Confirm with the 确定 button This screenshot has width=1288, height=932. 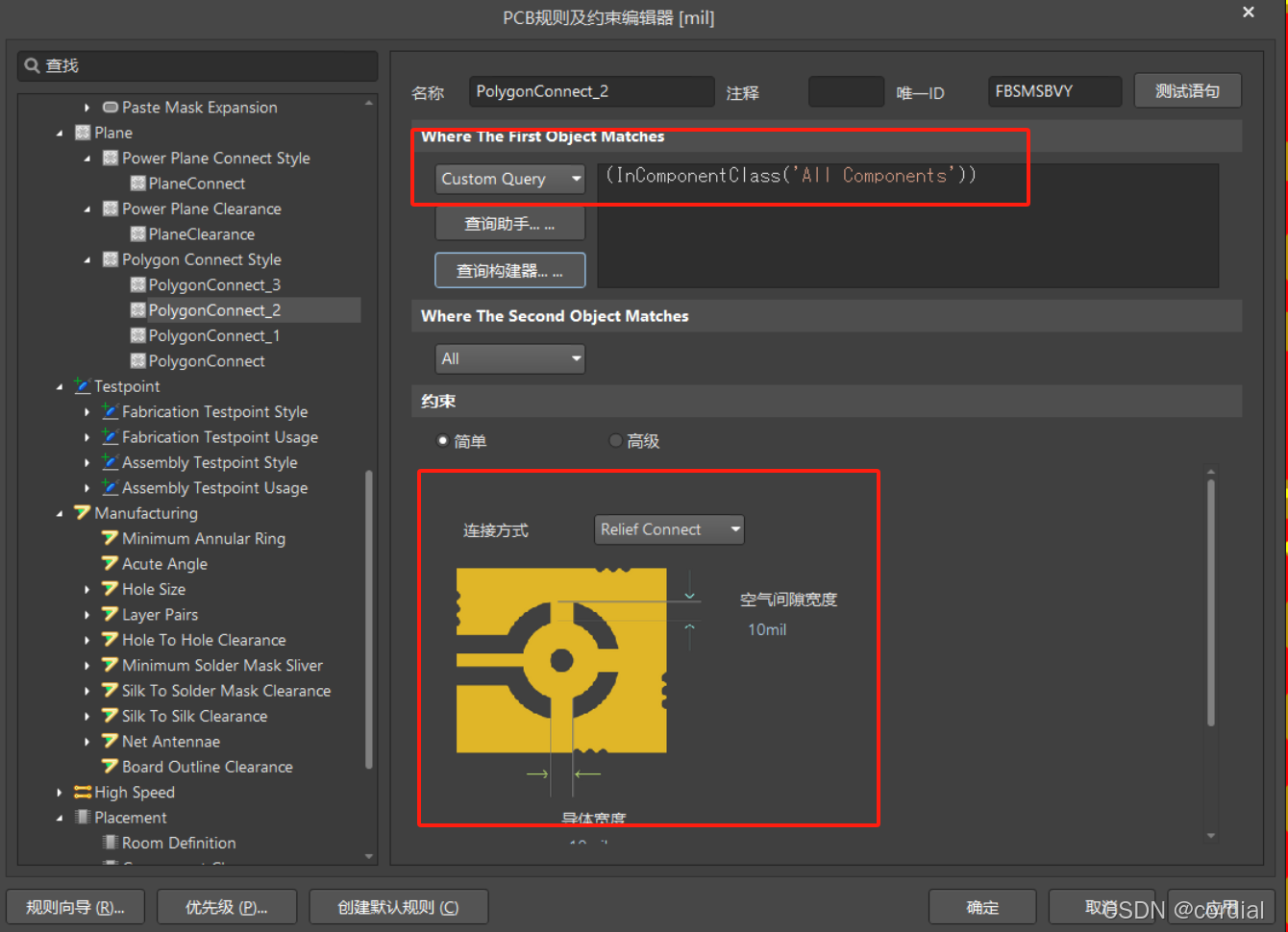click(982, 907)
